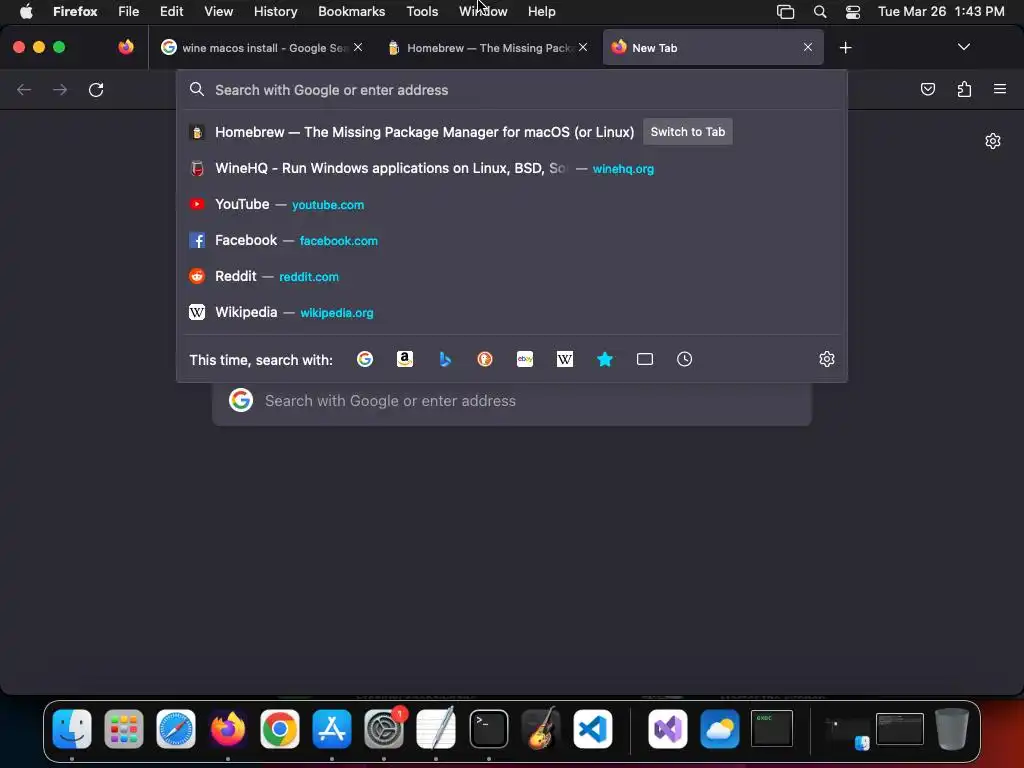This screenshot has width=1024, height=768.
Task: Open the Reddit reddit.com suggestion
Action: click(x=512, y=276)
